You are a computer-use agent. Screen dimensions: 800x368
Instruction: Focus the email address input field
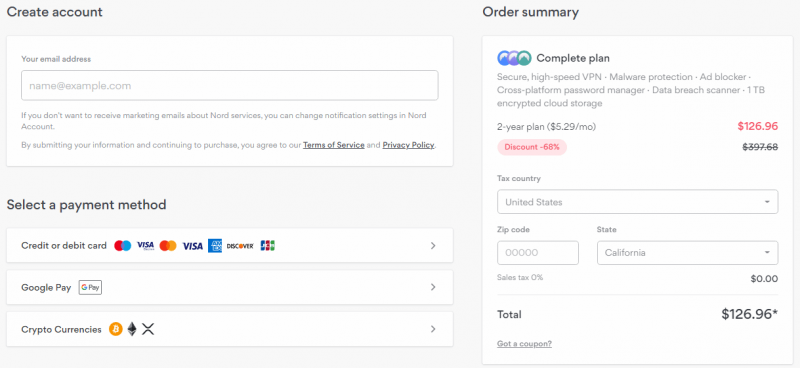pos(230,85)
